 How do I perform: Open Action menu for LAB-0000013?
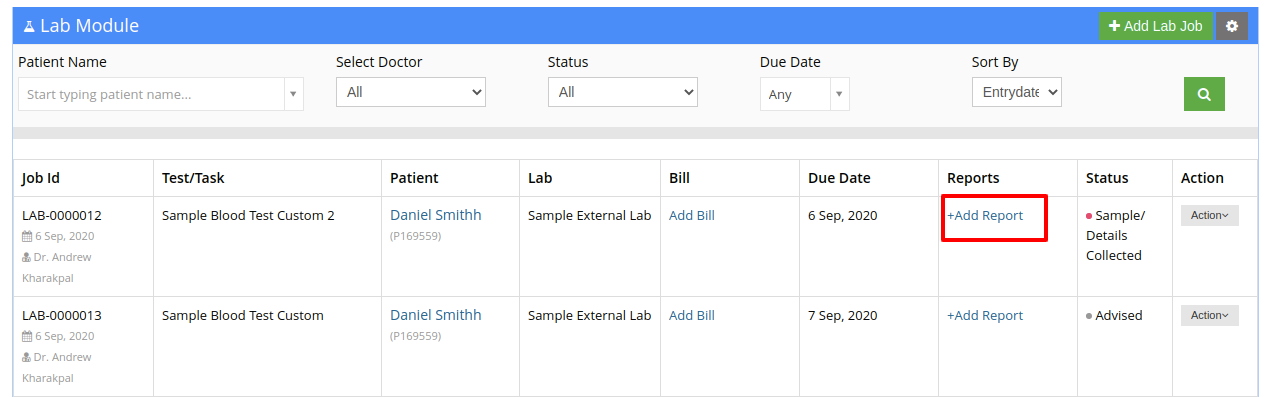[x=1209, y=315]
